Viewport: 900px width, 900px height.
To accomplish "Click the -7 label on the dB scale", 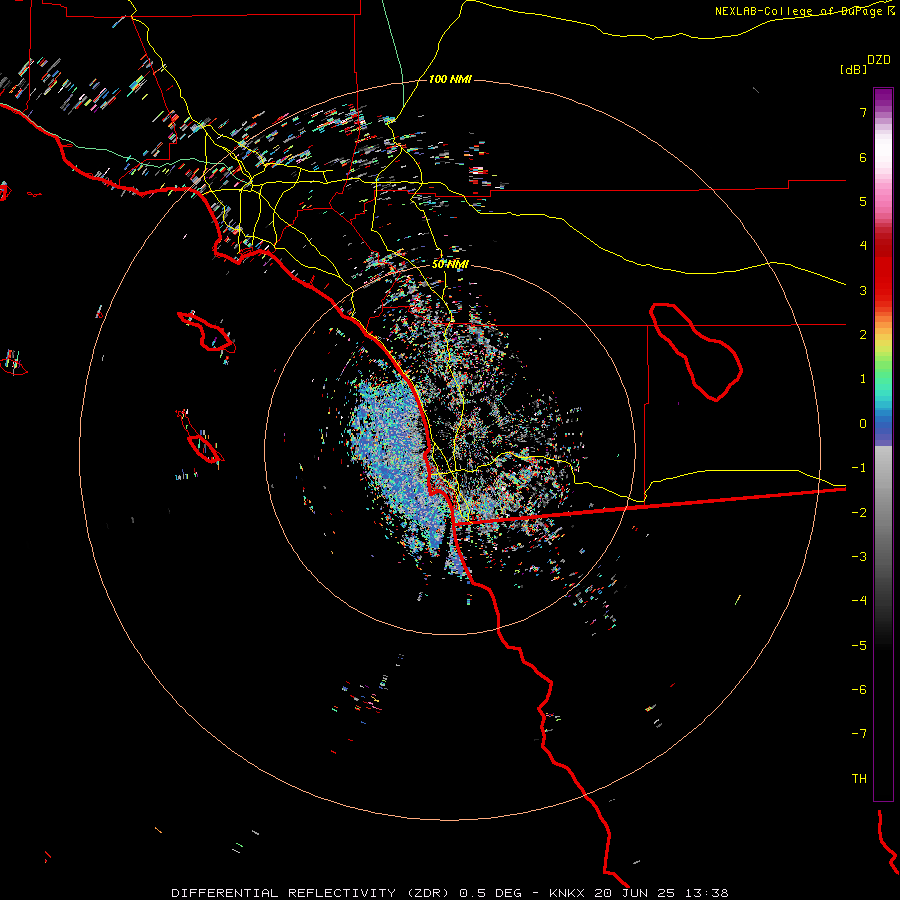I will (x=859, y=734).
